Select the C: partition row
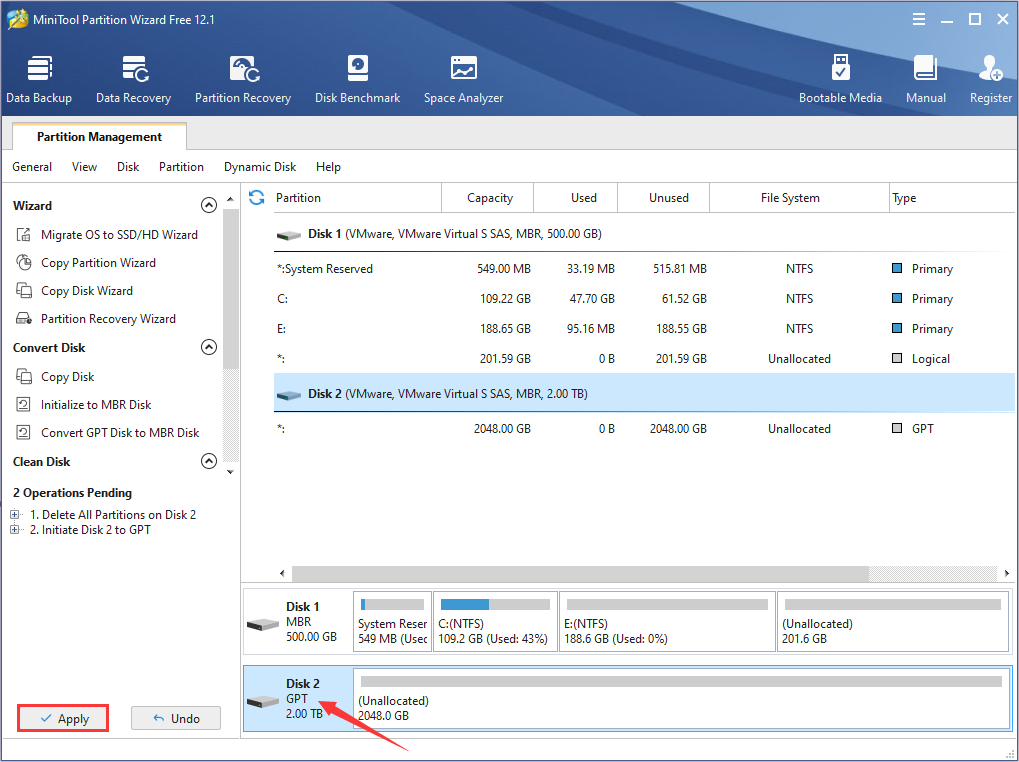The width and height of the screenshot is (1019, 762). 643,299
